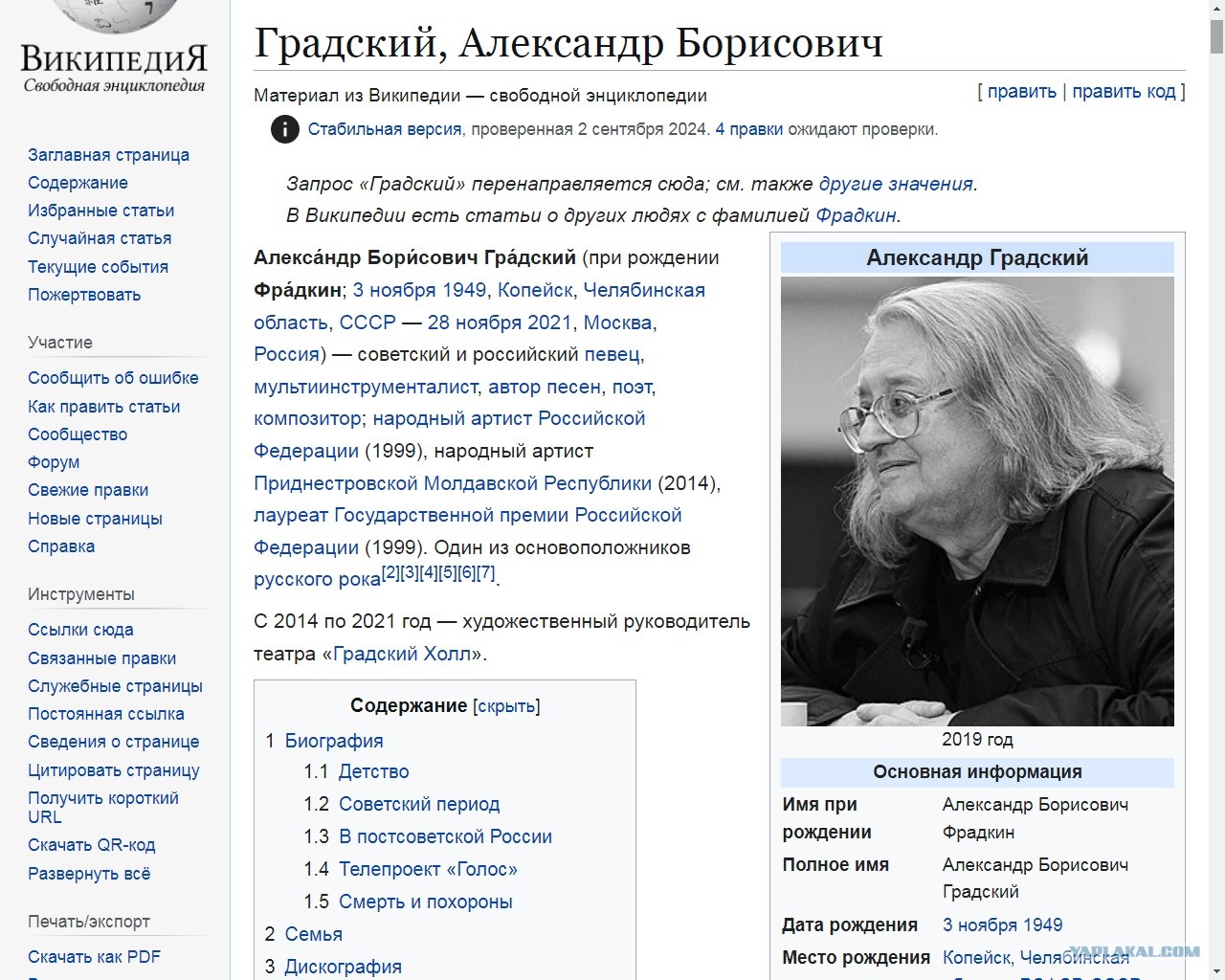Jump to "Детство" section in contents
The image size is (1225, 980).
click(374, 771)
